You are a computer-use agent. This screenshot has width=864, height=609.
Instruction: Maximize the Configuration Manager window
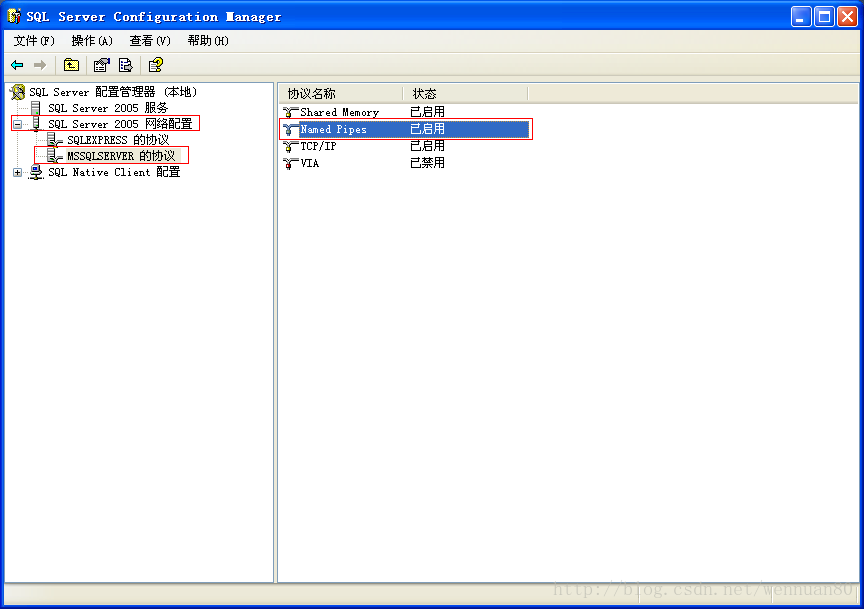tap(824, 17)
